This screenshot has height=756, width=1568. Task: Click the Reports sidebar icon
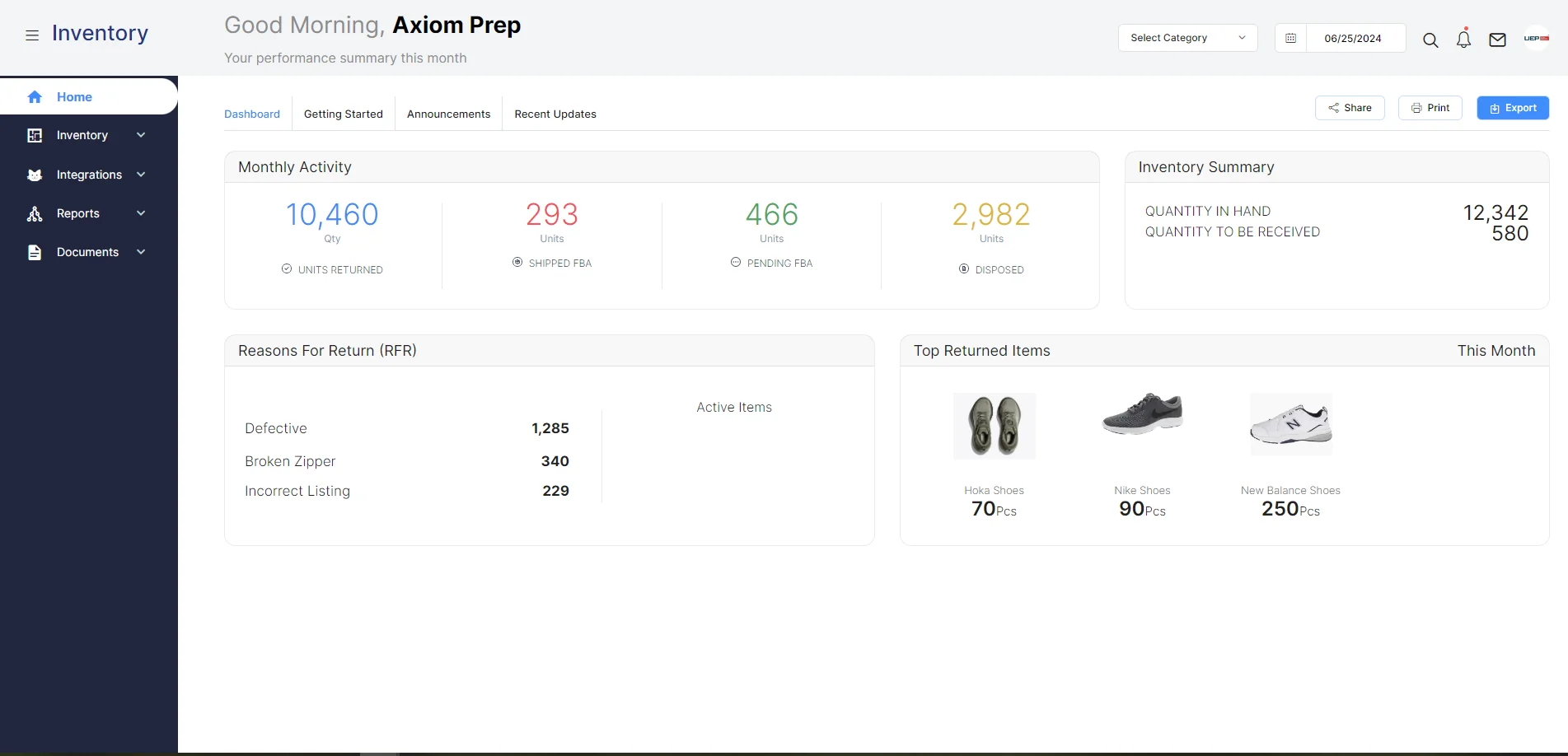point(35,214)
